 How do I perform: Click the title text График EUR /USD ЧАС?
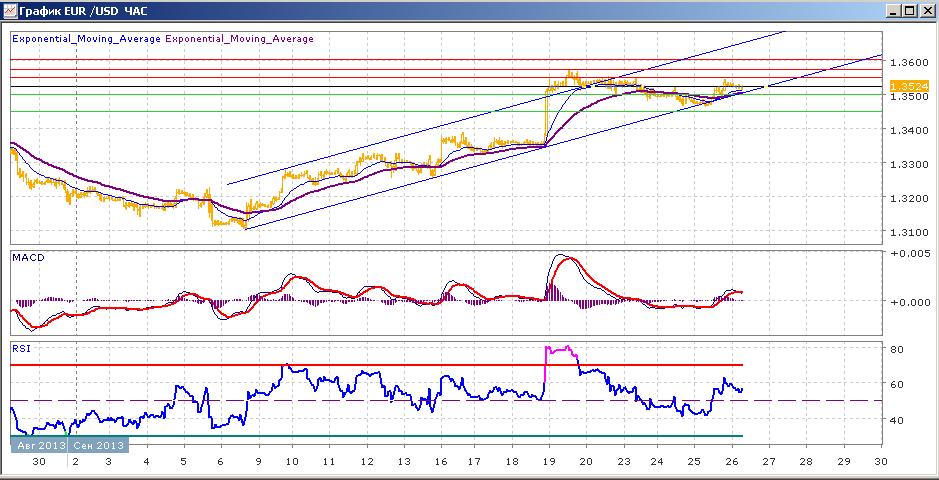pos(83,11)
